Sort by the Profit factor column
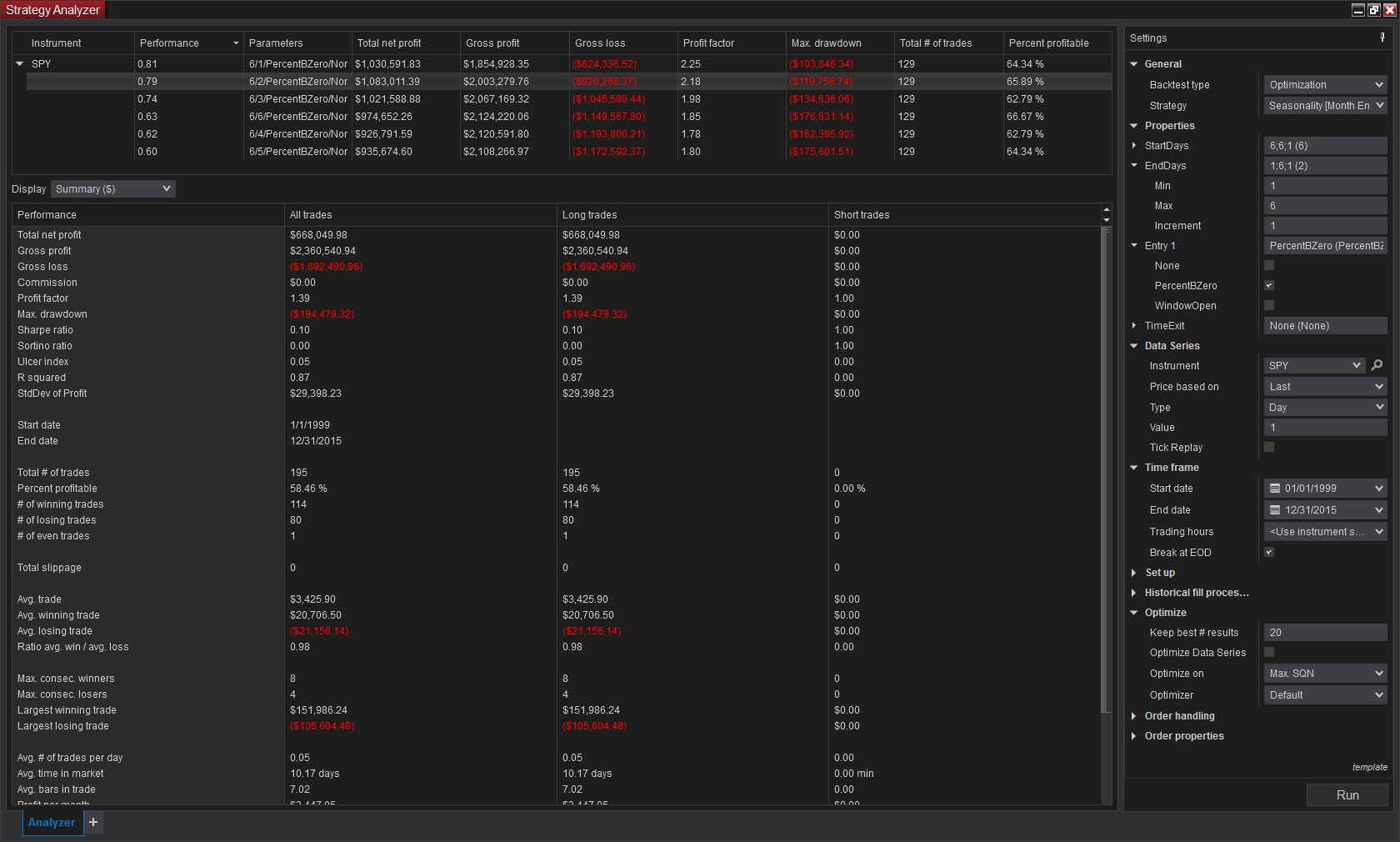 pyautogui.click(x=732, y=43)
